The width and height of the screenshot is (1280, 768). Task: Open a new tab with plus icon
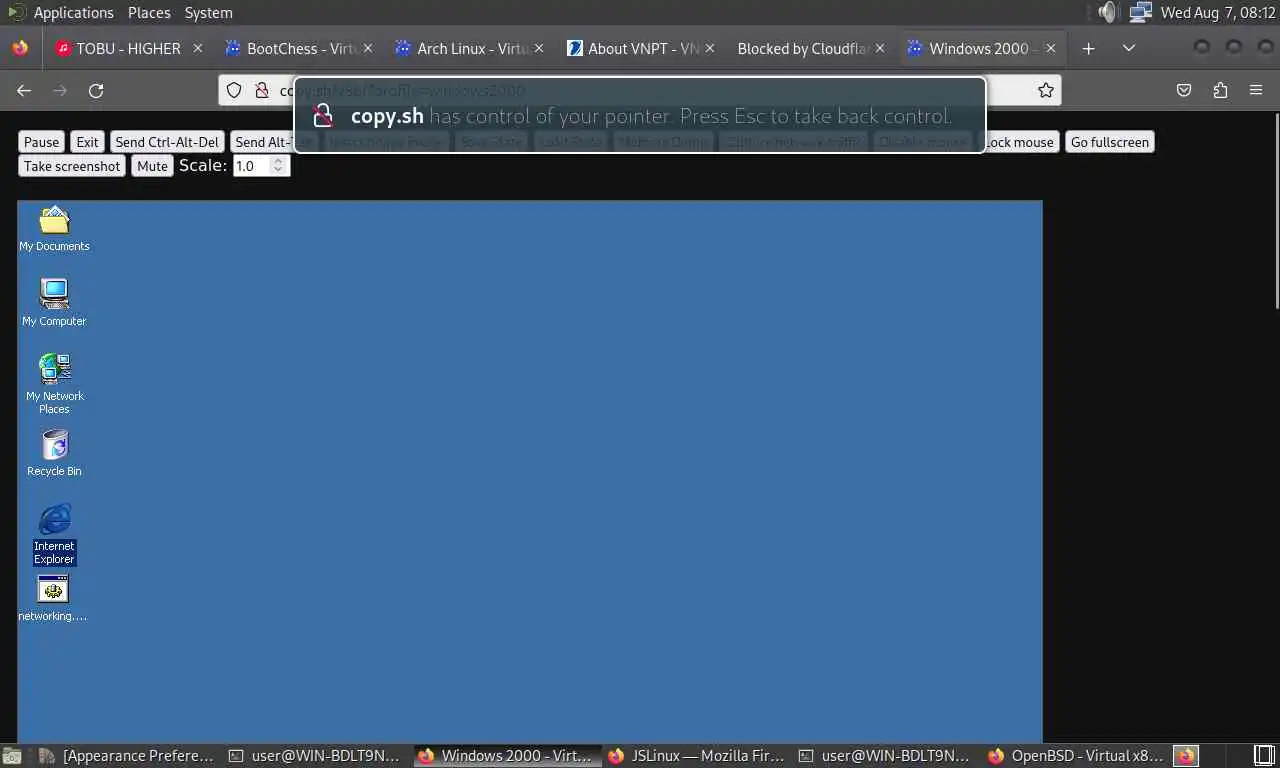pyautogui.click(x=1089, y=48)
